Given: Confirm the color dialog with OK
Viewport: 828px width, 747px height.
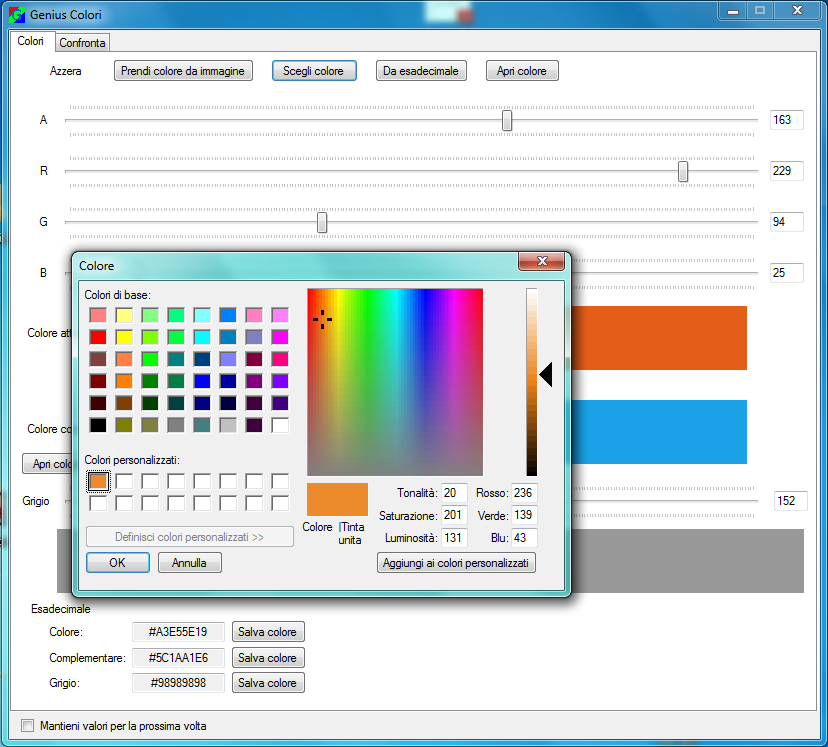Looking at the screenshot, I should point(117,563).
